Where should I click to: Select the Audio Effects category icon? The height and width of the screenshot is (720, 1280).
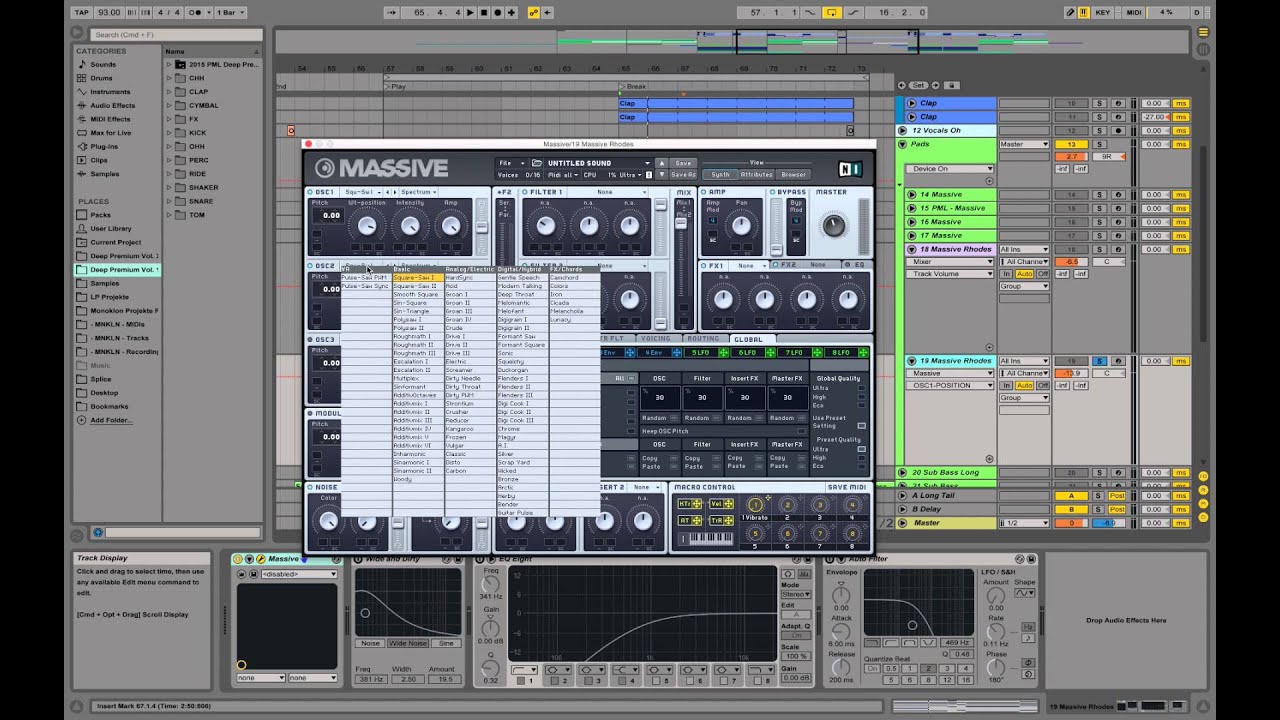(x=82, y=105)
